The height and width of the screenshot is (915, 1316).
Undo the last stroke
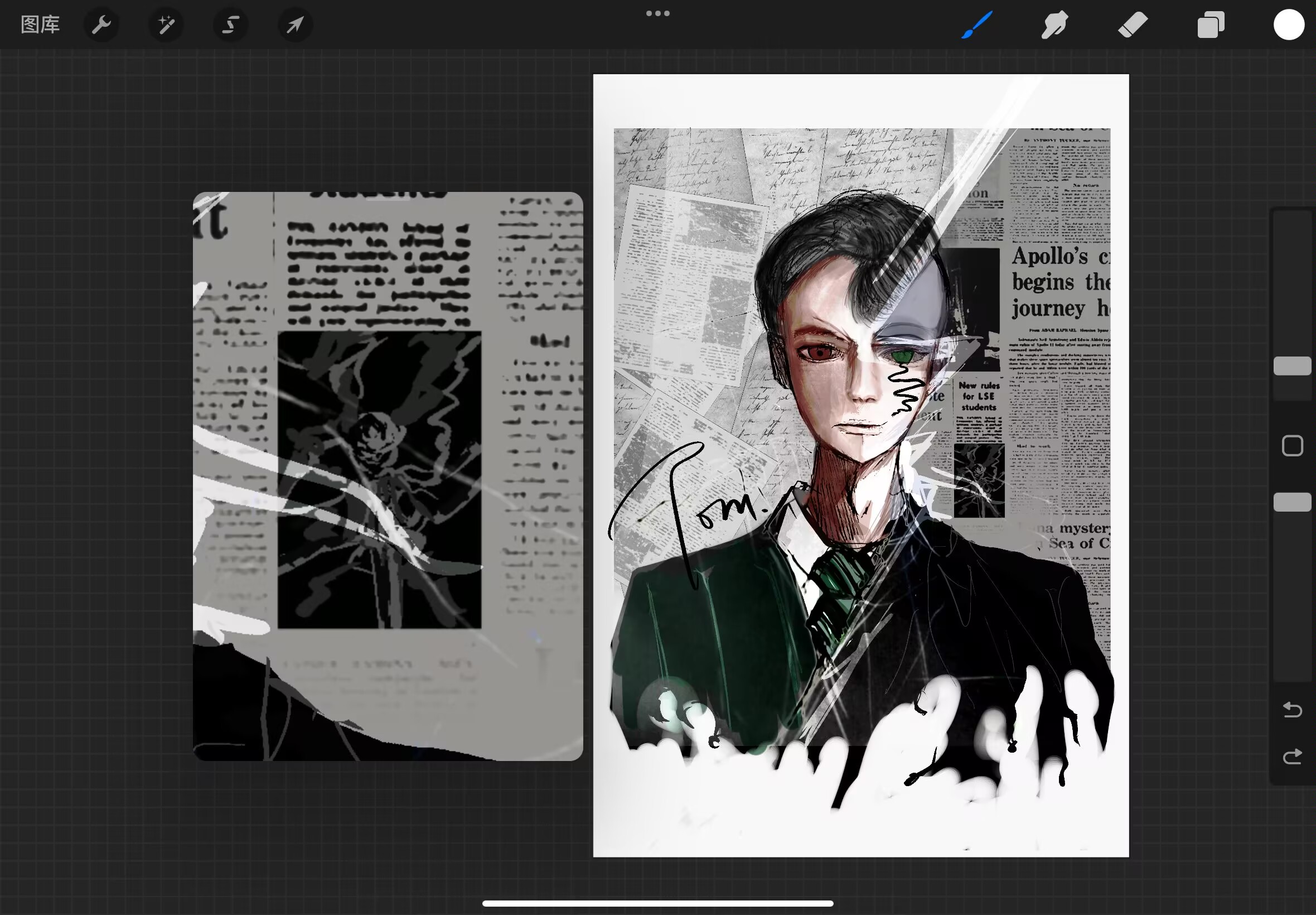click(1292, 710)
